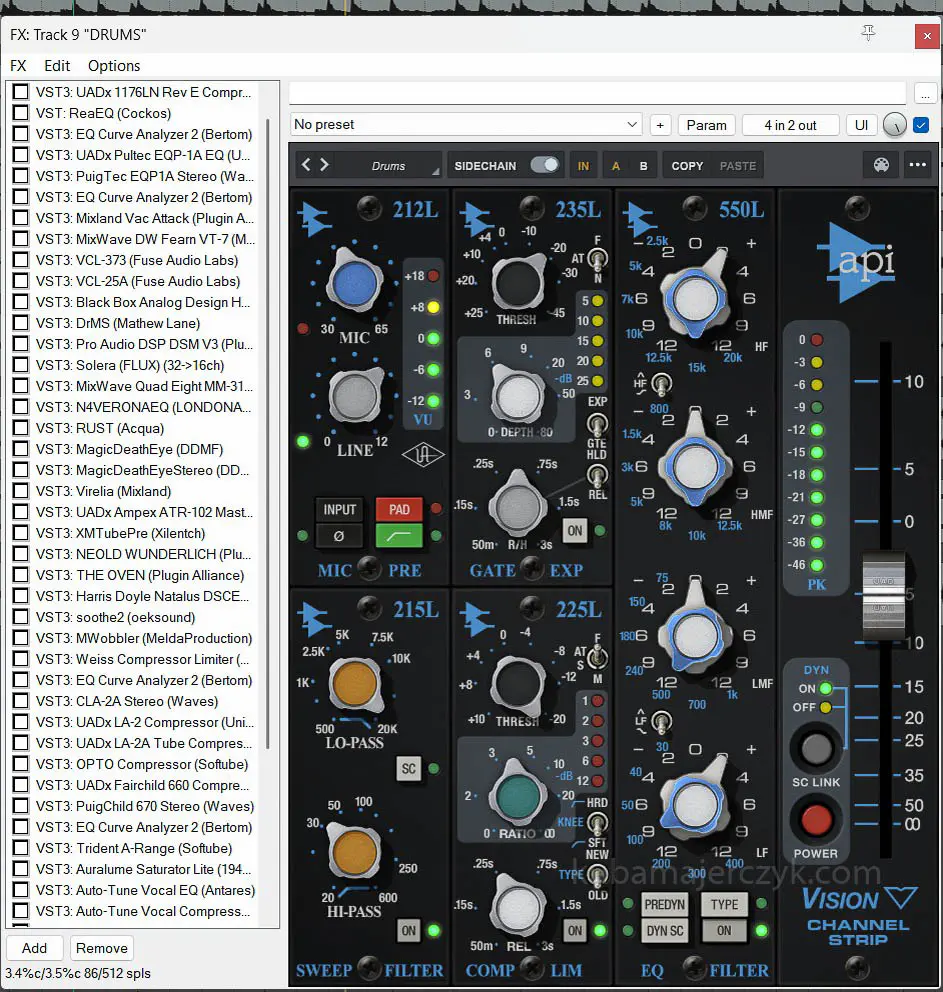The width and height of the screenshot is (943, 992).
Task: Click the Param button
Action: (x=706, y=125)
